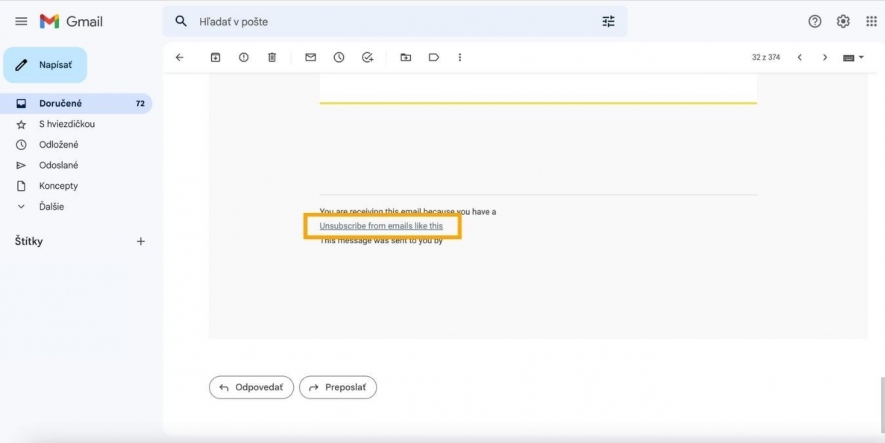Screen dimensions: 885x443
Task: Create a new label with plus icon
Action: [141, 241]
